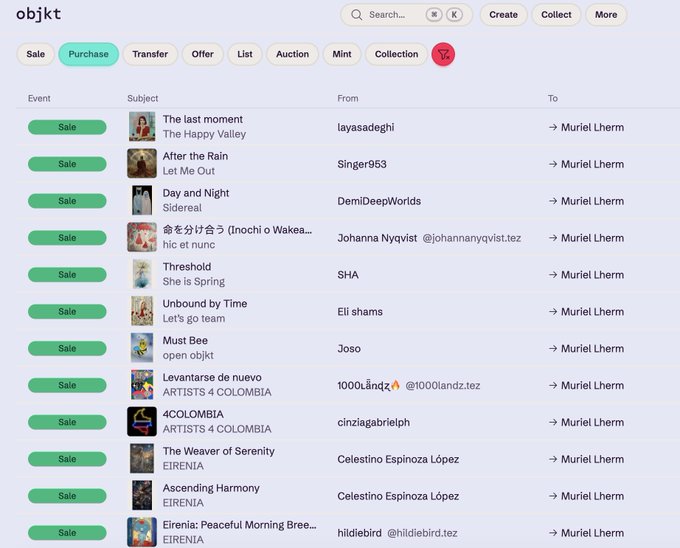
Task: Open Ascending Harmony title link
Action: click(x=211, y=488)
